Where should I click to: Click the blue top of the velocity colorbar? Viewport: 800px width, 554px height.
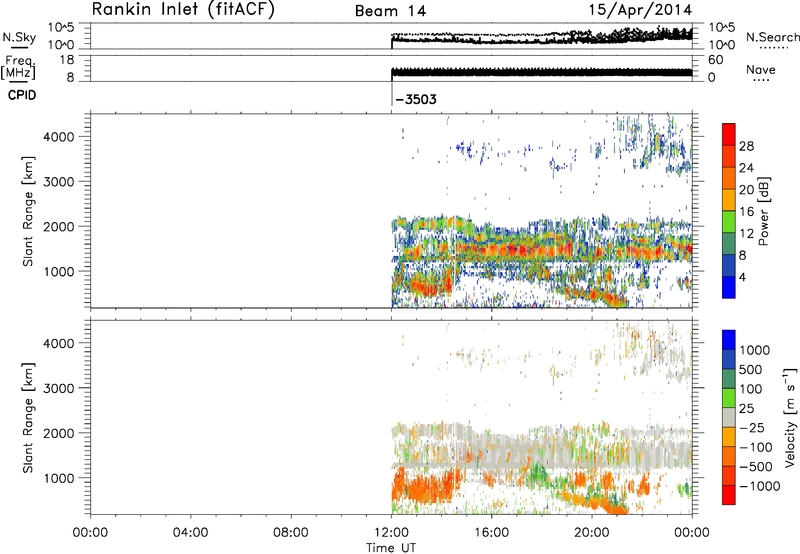coord(729,340)
